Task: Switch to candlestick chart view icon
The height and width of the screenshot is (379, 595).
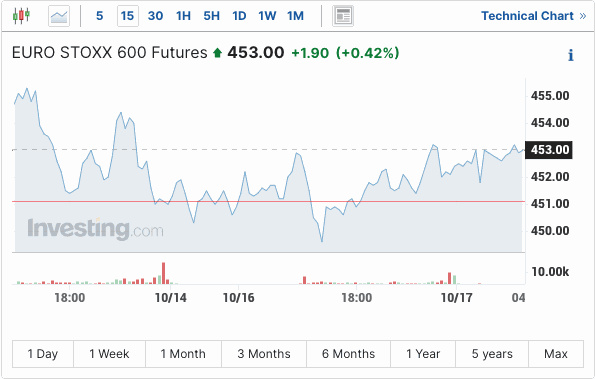Action: click(21, 16)
